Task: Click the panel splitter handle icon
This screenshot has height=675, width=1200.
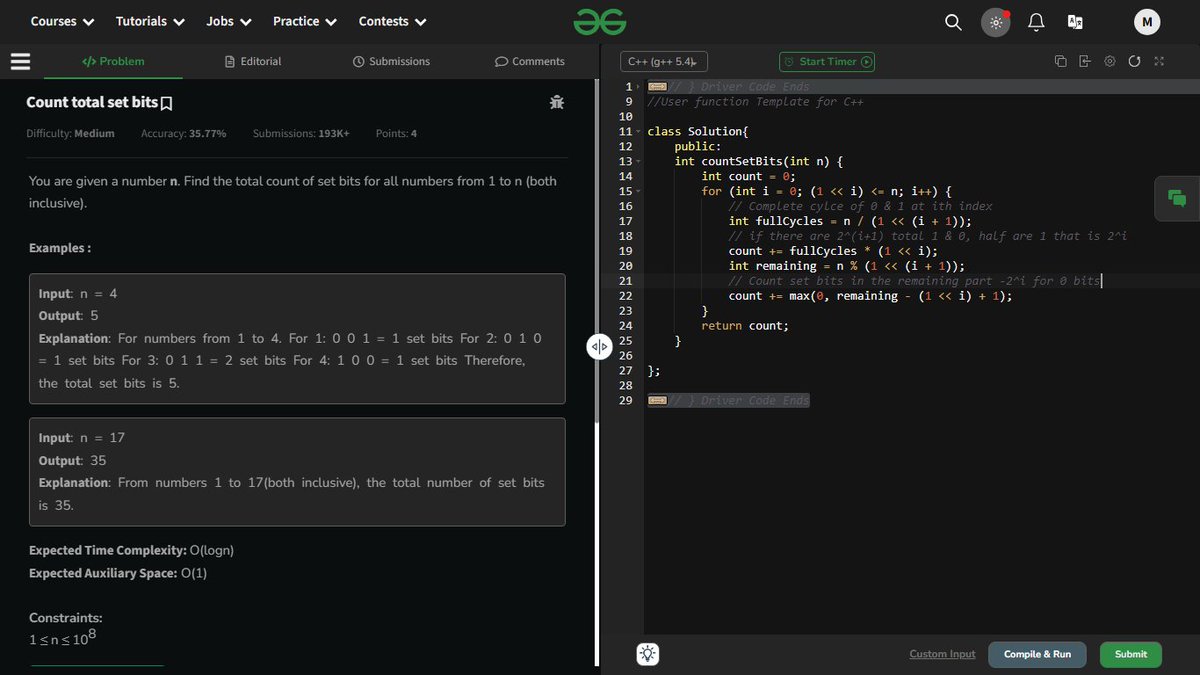Action: pyautogui.click(x=598, y=347)
